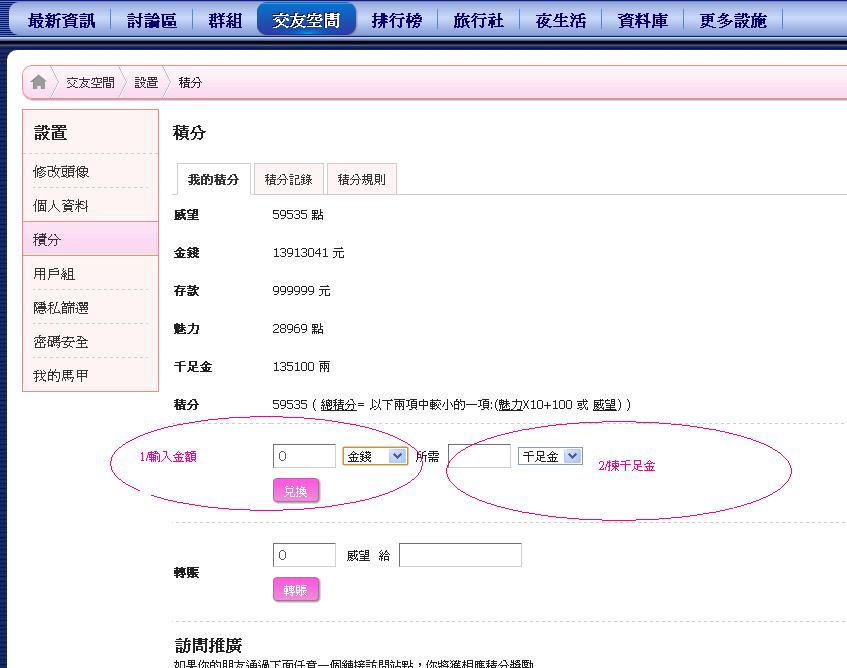Screen dimensions: 847x668
Task: Click the transfer amount input field
Action: pyautogui.click(x=304, y=555)
